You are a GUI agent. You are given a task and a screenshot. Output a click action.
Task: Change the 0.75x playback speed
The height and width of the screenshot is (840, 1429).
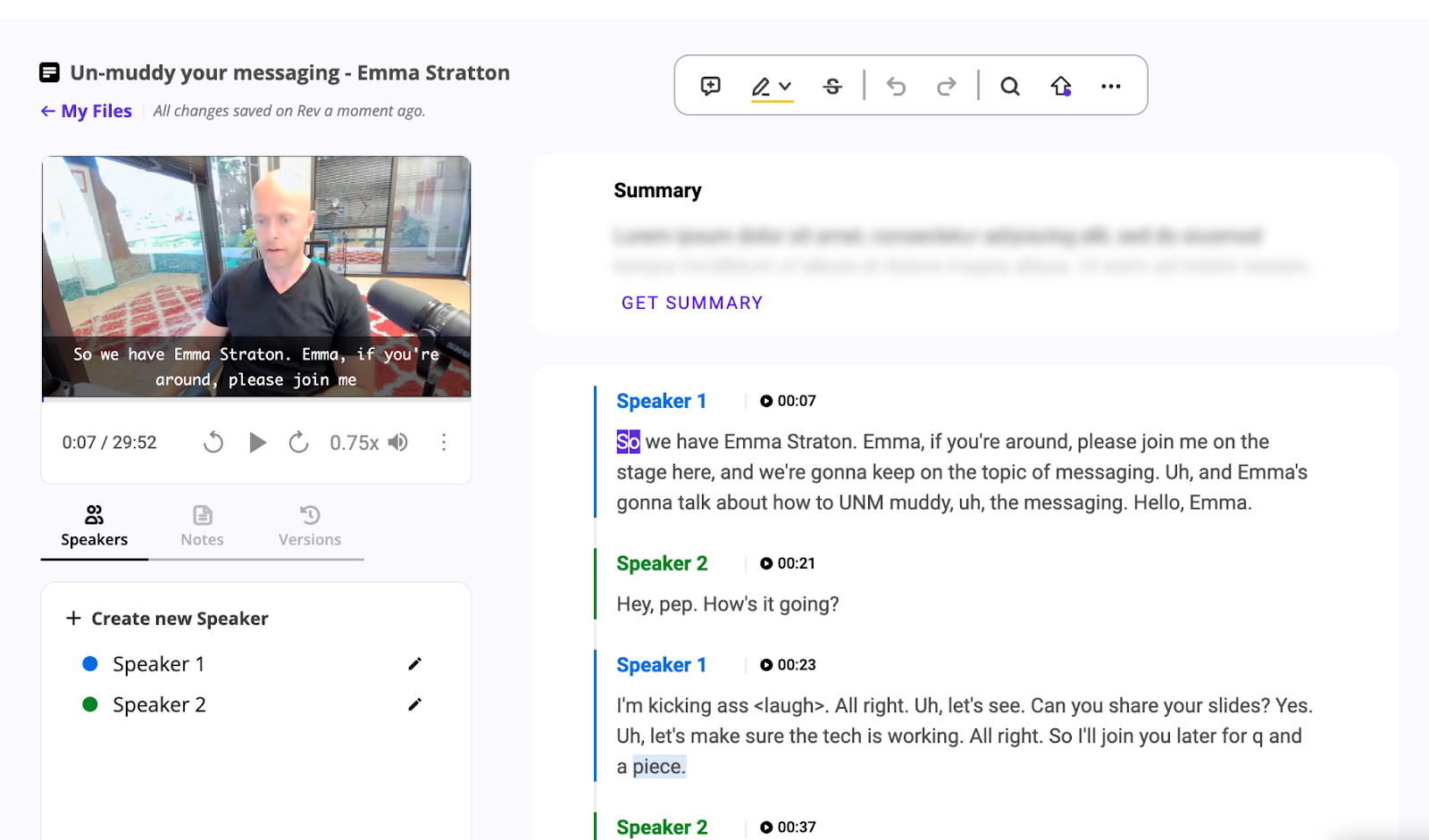click(354, 443)
